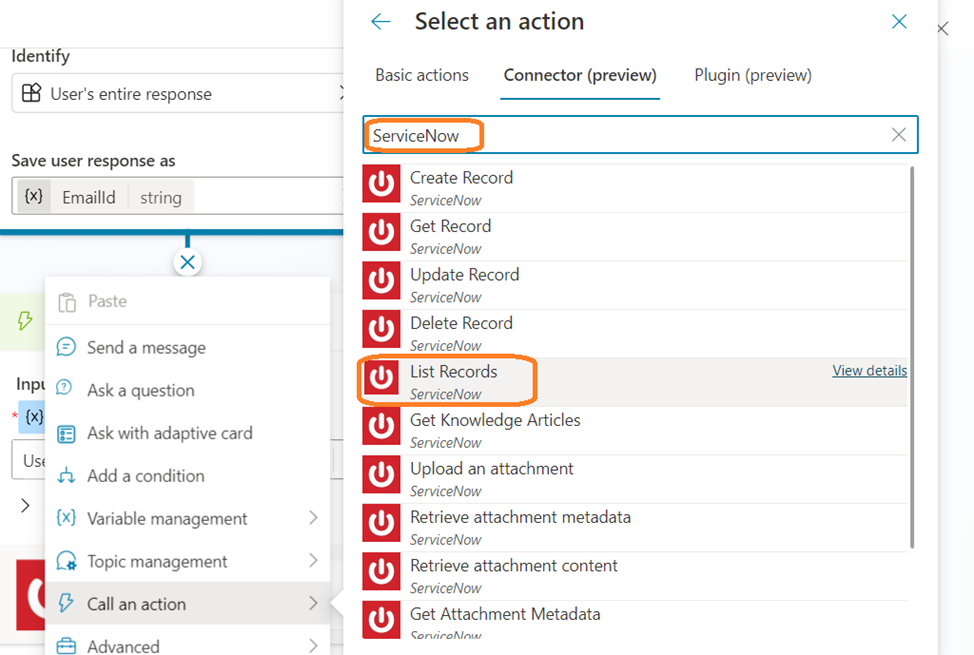
Task: Click the Delete Record ServiceNow icon
Action: point(381,332)
